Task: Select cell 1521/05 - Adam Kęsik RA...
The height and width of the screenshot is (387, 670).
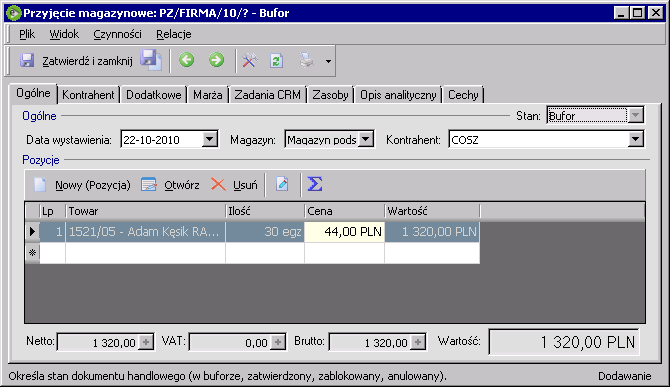Action: (145, 232)
